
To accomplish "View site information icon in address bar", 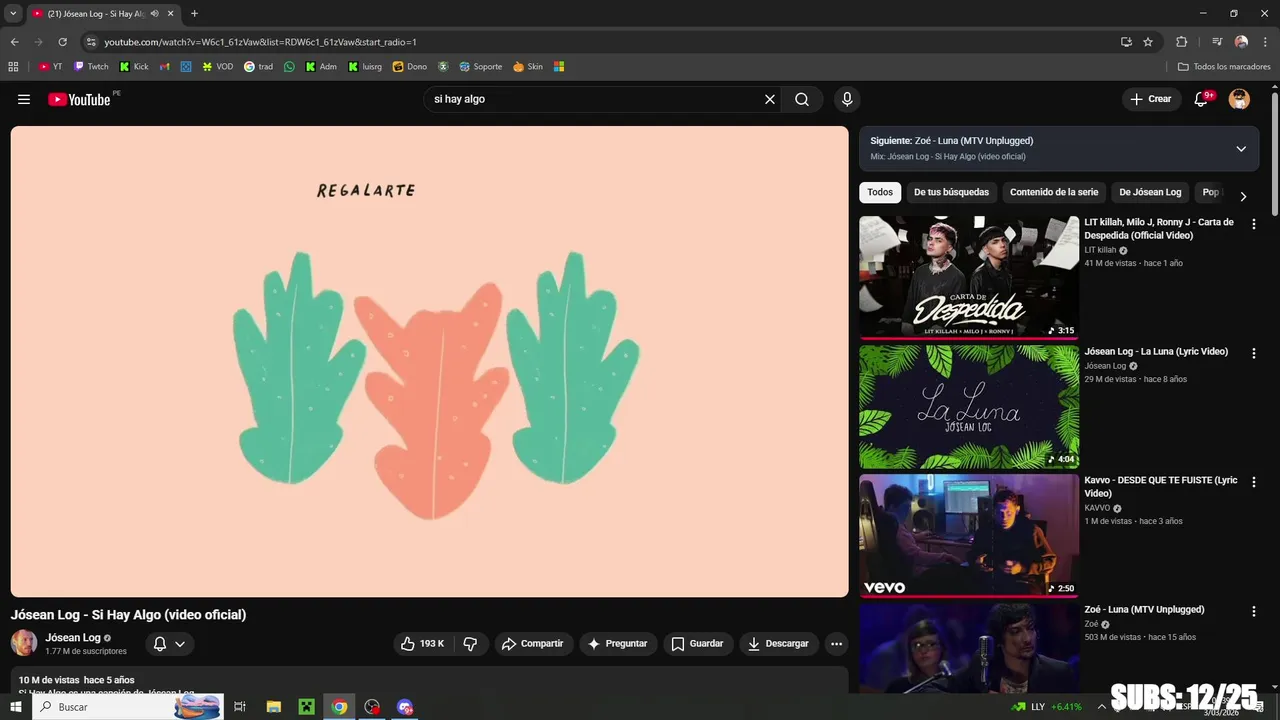I will (x=91, y=42).
